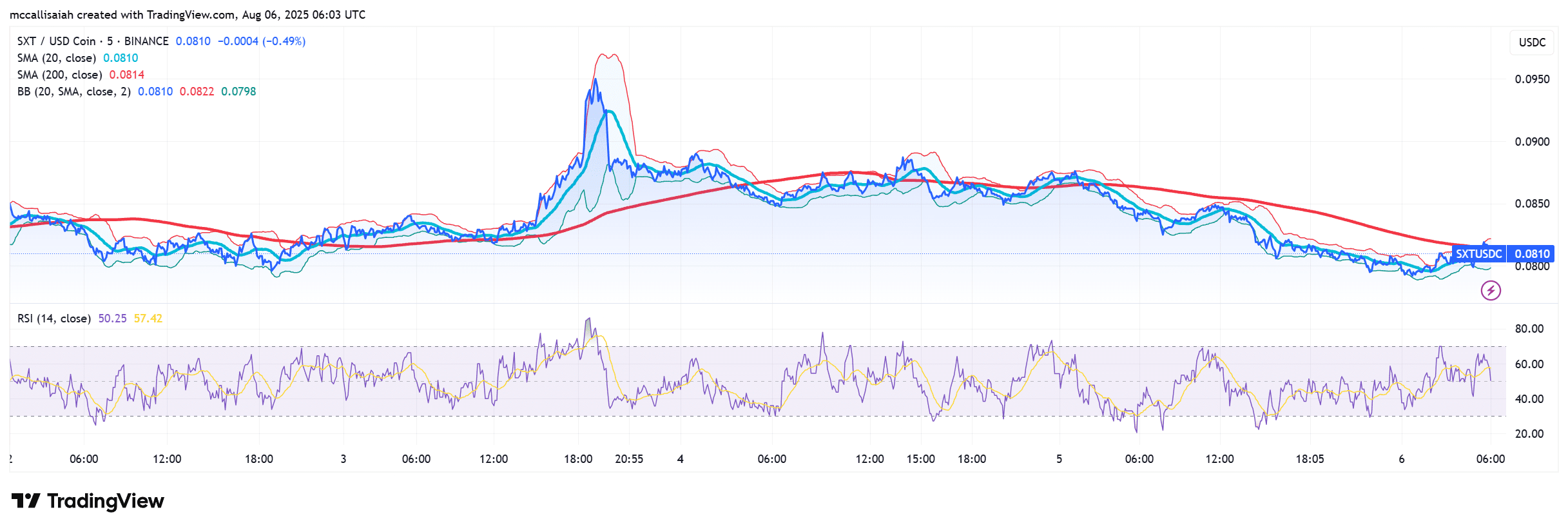Screen dimensions: 1568x530
Task: Click the 15:00 time axis label
Action: (x=920, y=459)
